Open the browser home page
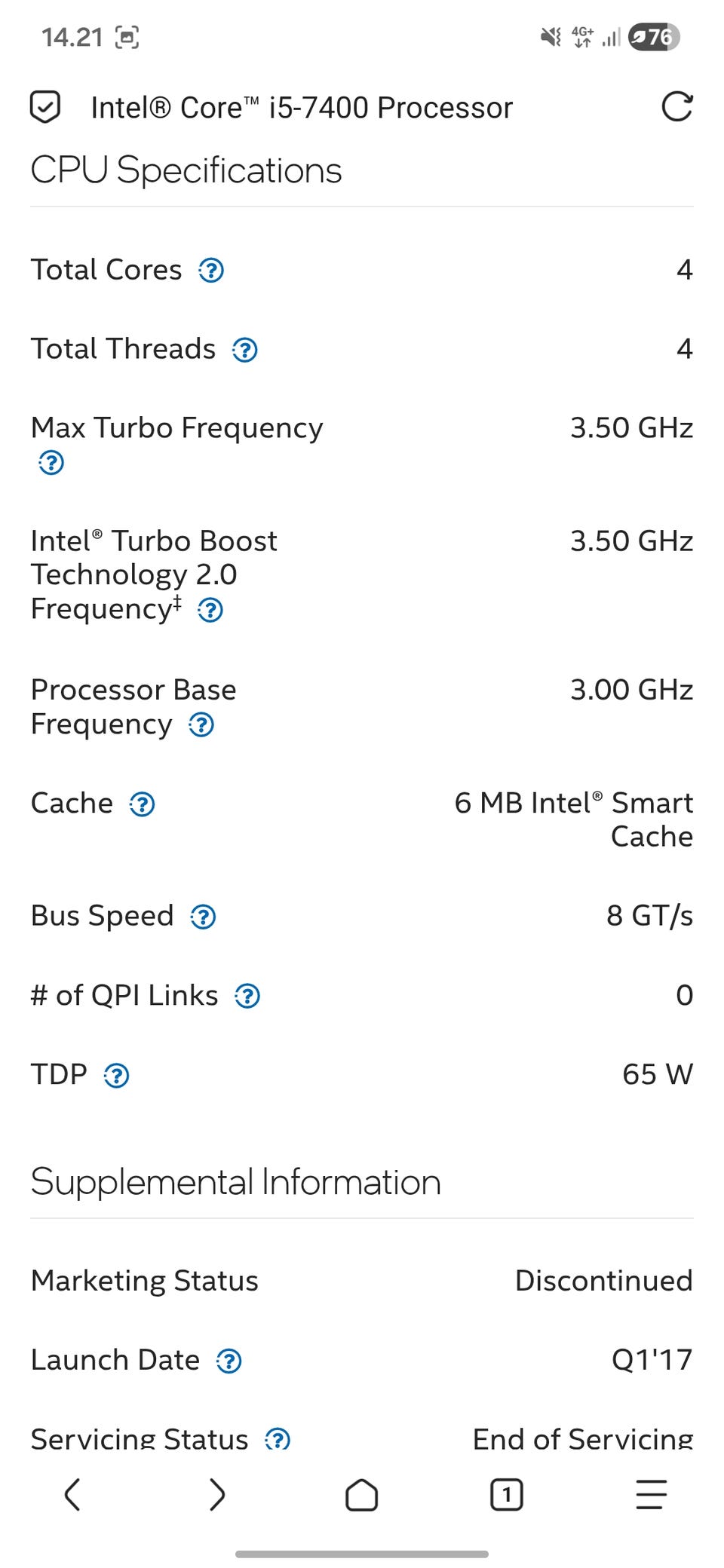This screenshot has width=724, height=1568. pyautogui.click(x=362, y=1494)
